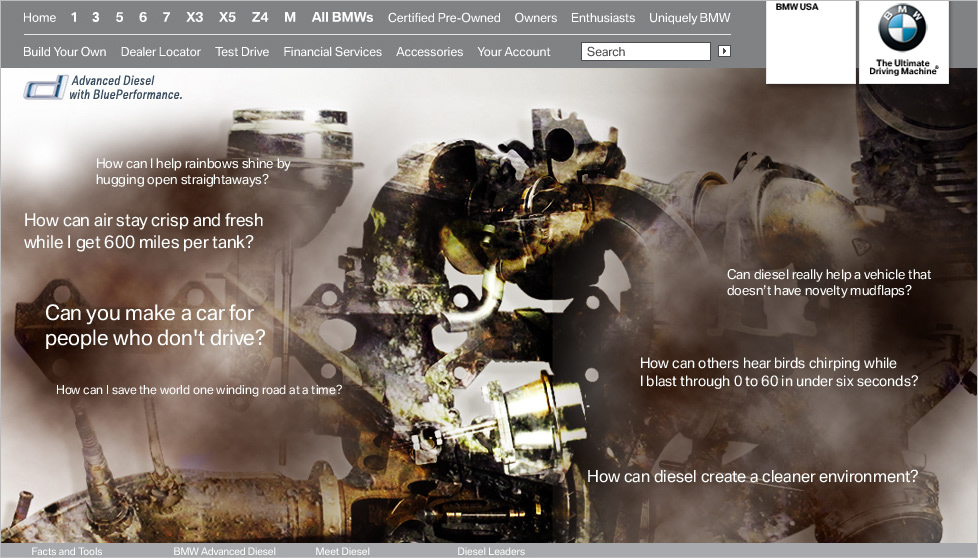Open the Home navigation link

pyautogui.click(x=40, y=18)
